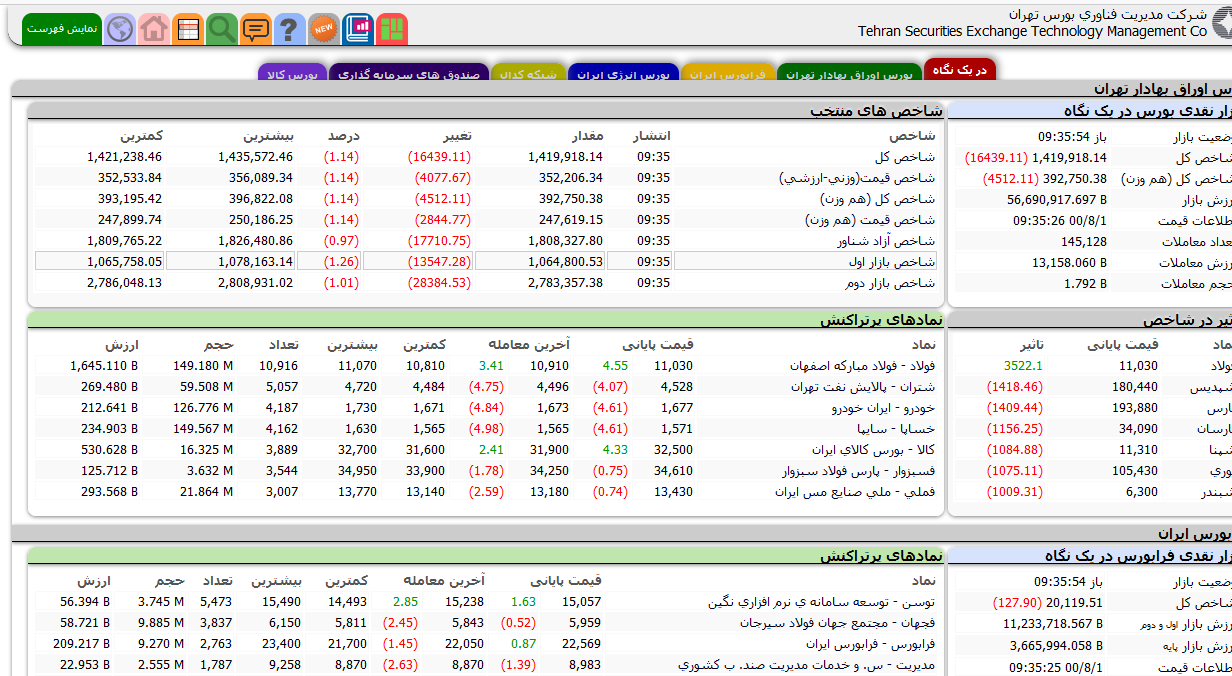Image resolution: width=1232 pixels, height=676 pixels.
Task: Click the market value 56,690,917.697 B
Action: coord(1057,199)
